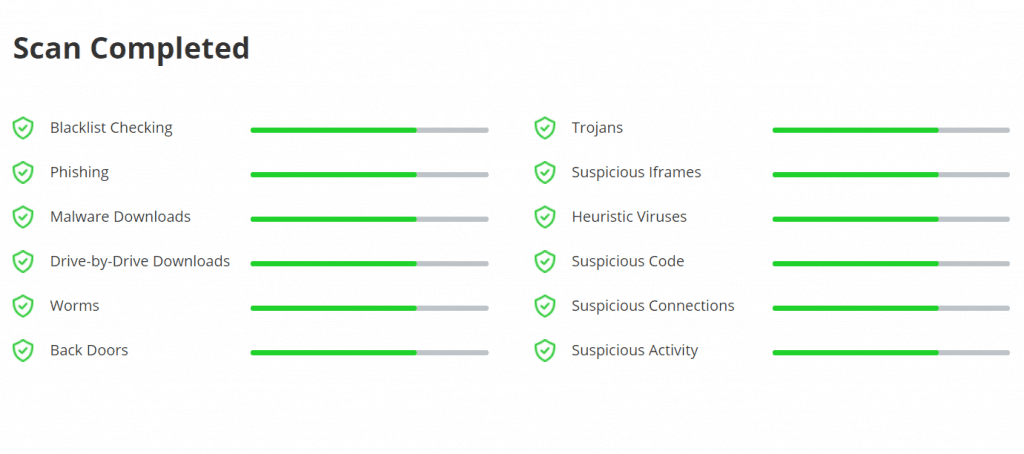The height and width of the screenshot is (454, 1024).
Task: Click the Worms shield checkmark icon
Action: [23, 306]
